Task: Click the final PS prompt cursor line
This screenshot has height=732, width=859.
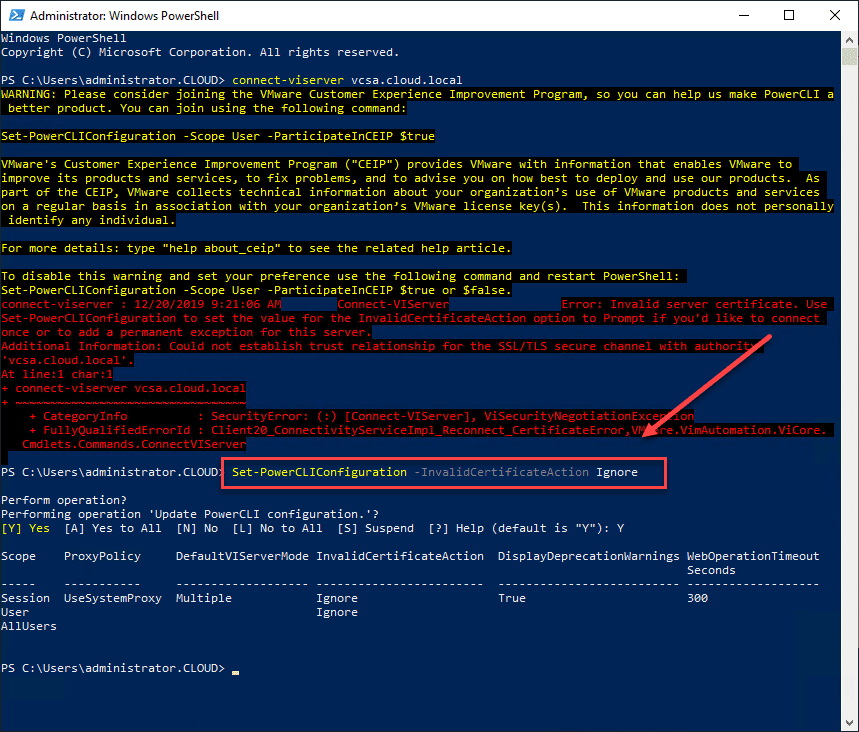Action: pyautogui.click(x=120, y=668)
